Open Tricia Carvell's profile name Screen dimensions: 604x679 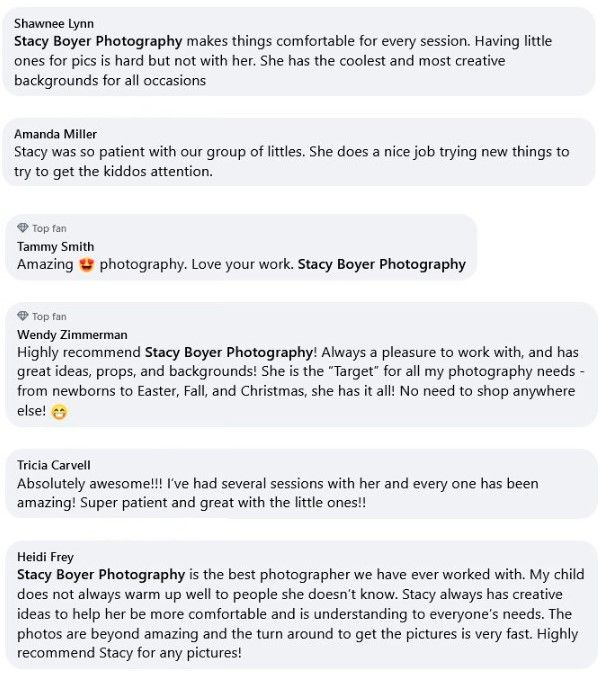pos(54,465)
